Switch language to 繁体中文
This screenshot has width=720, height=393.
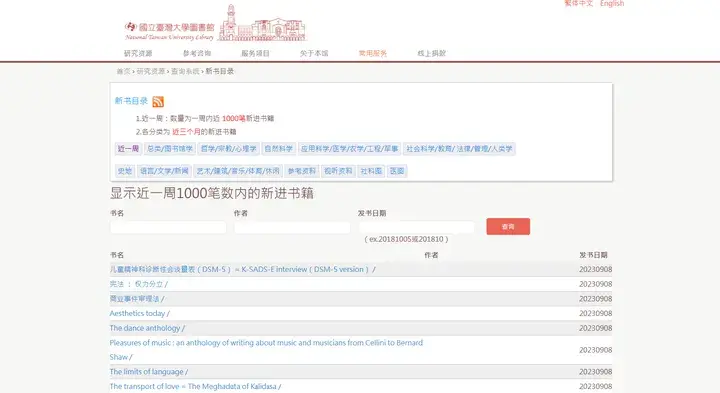point(579,3)
